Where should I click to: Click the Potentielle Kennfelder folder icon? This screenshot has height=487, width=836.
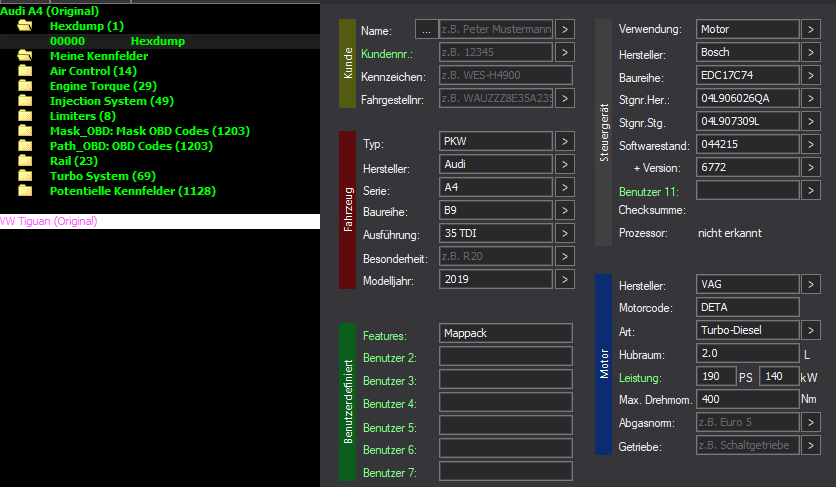[x=25, y=190]
